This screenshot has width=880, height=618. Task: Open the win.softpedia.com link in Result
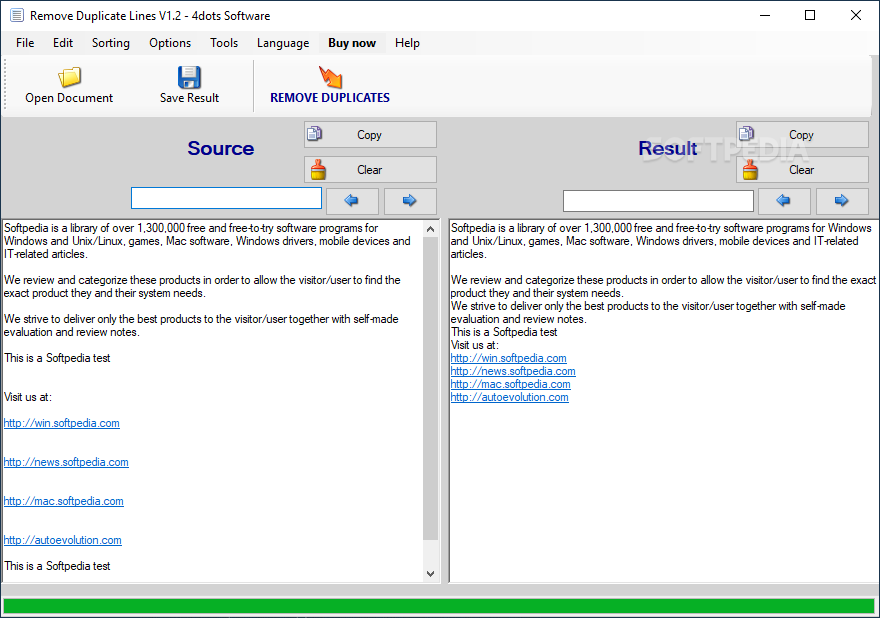click(508, 358)
